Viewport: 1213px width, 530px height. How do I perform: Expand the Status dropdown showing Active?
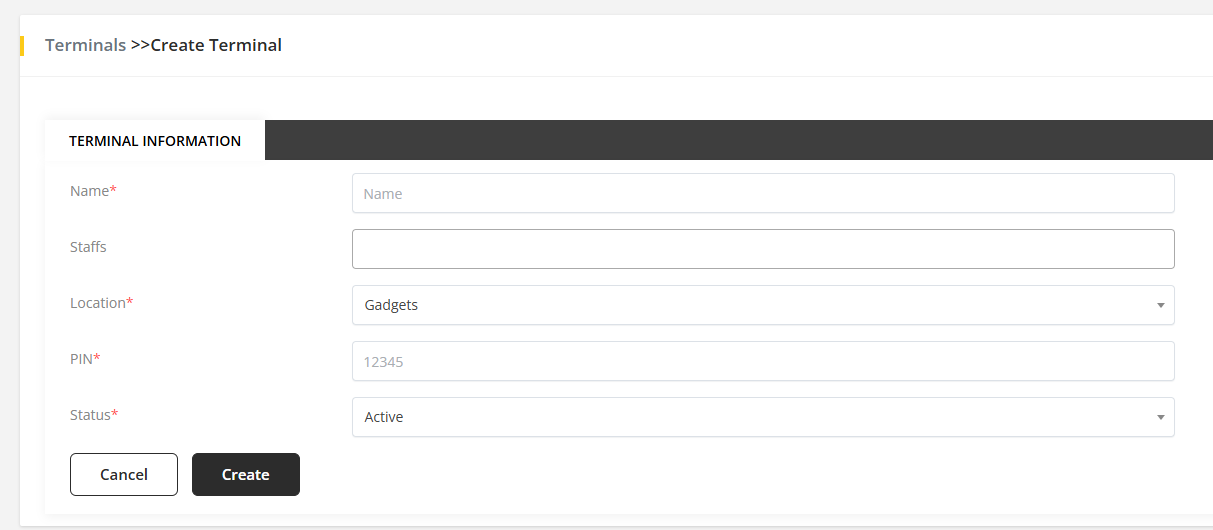pyautogui.click(x=750, y=417)
